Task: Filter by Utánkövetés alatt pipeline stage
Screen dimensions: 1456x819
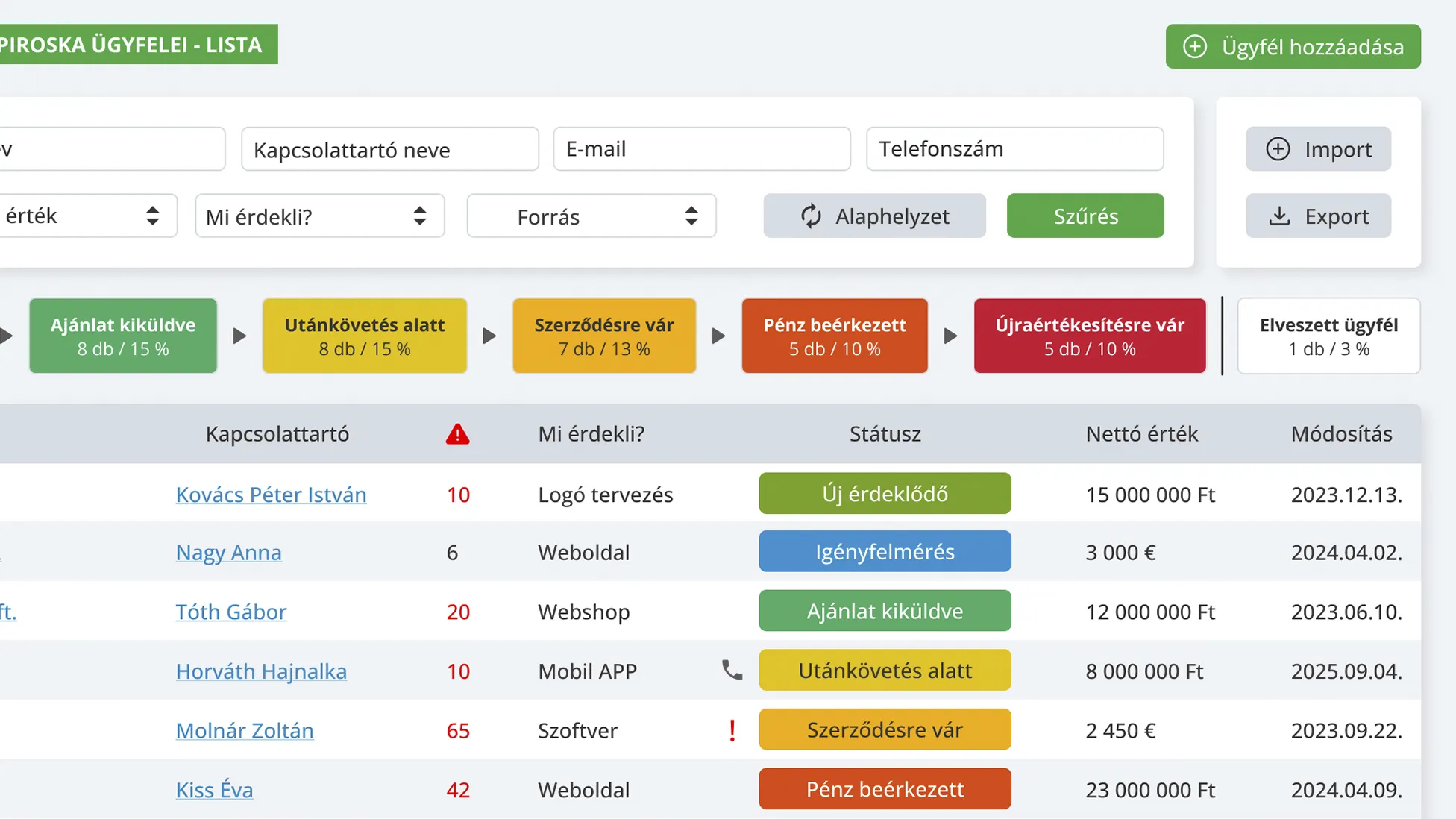Action: pos(365,336)
